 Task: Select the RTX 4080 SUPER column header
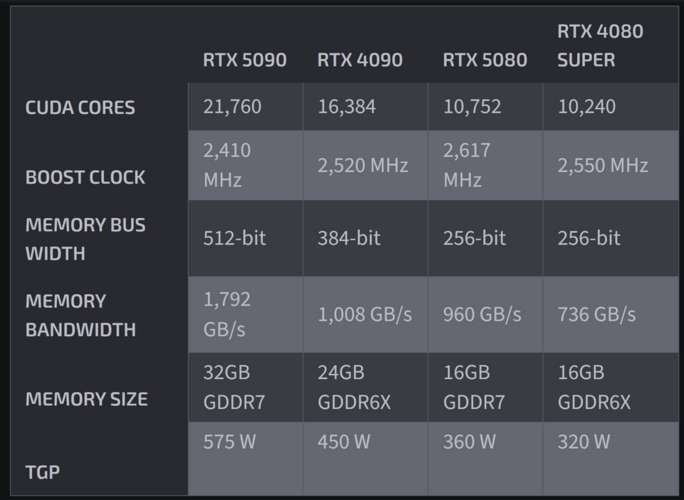[x=600, y=45]
